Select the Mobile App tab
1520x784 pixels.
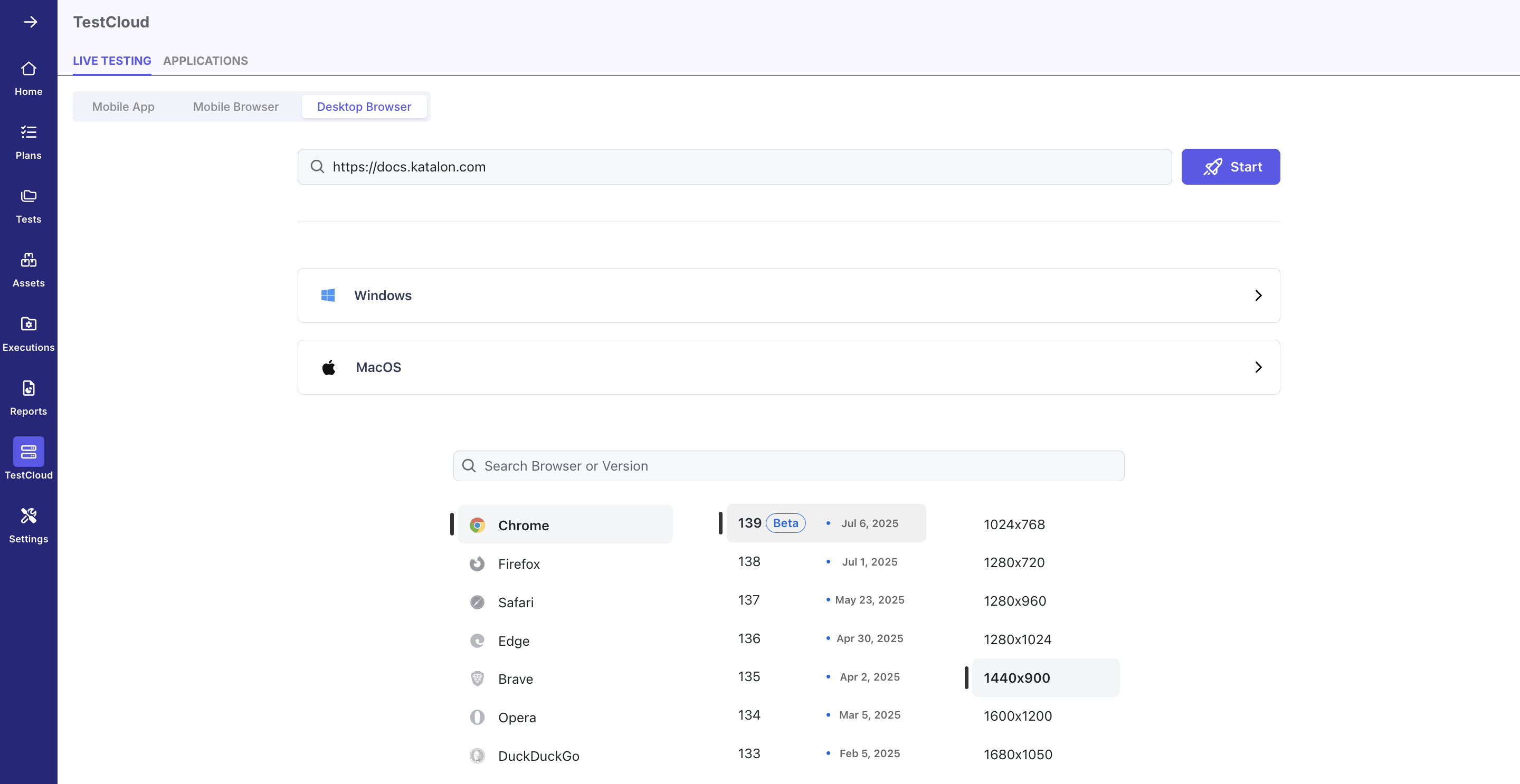click(123, 107)
